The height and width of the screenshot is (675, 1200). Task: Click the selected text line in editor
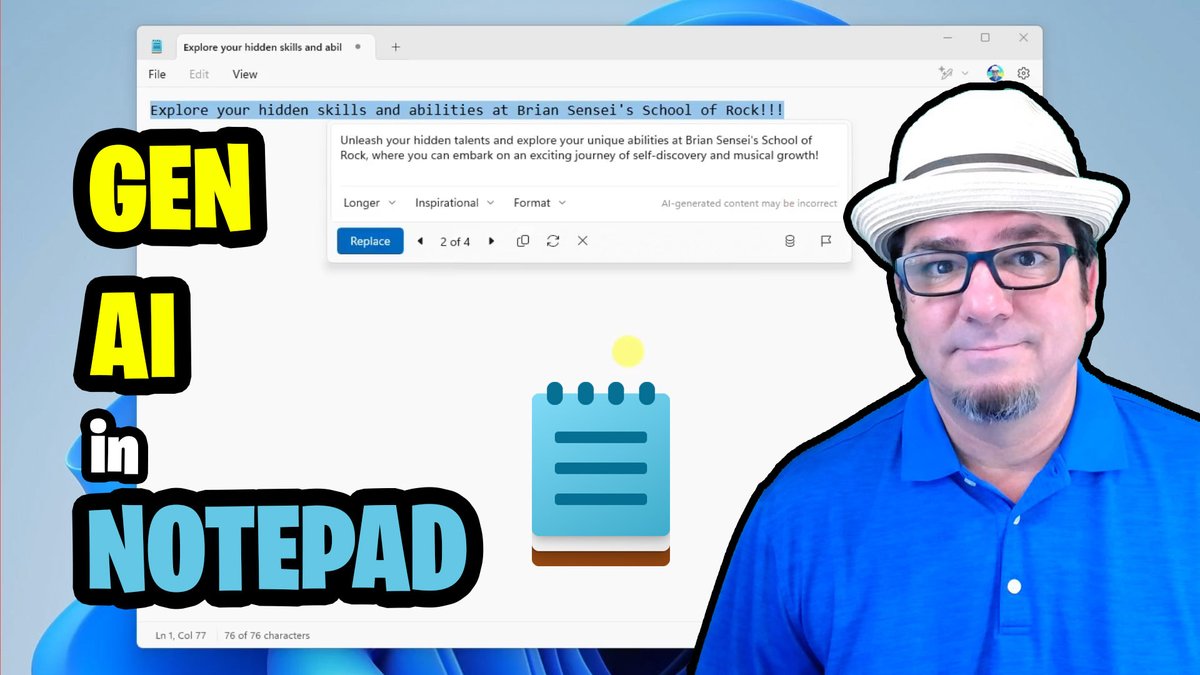467,110
